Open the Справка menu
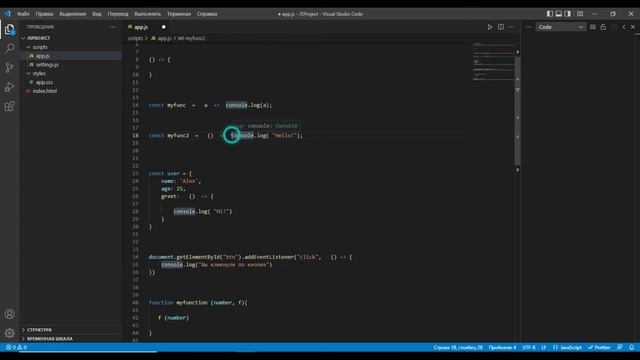Screen dimensions: 640x360 [x=207, y=13]
